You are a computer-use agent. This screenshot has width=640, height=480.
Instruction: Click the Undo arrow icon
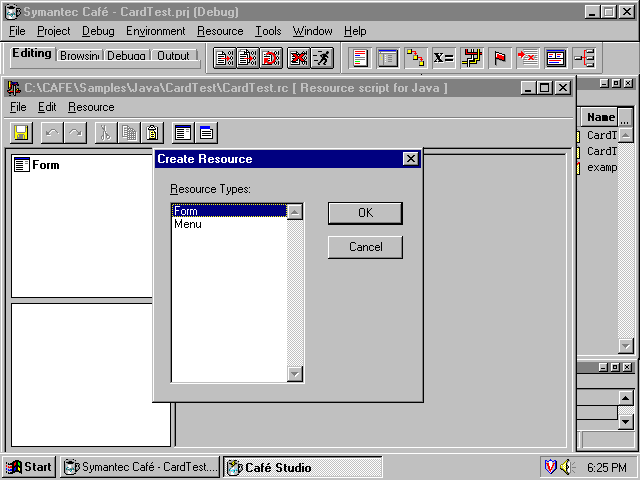pos(52,133)
